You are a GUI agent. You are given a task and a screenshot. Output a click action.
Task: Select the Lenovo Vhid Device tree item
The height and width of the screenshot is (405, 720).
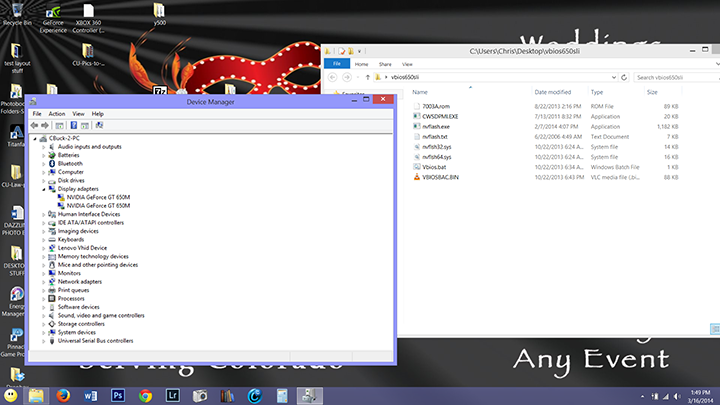(82, 248)
